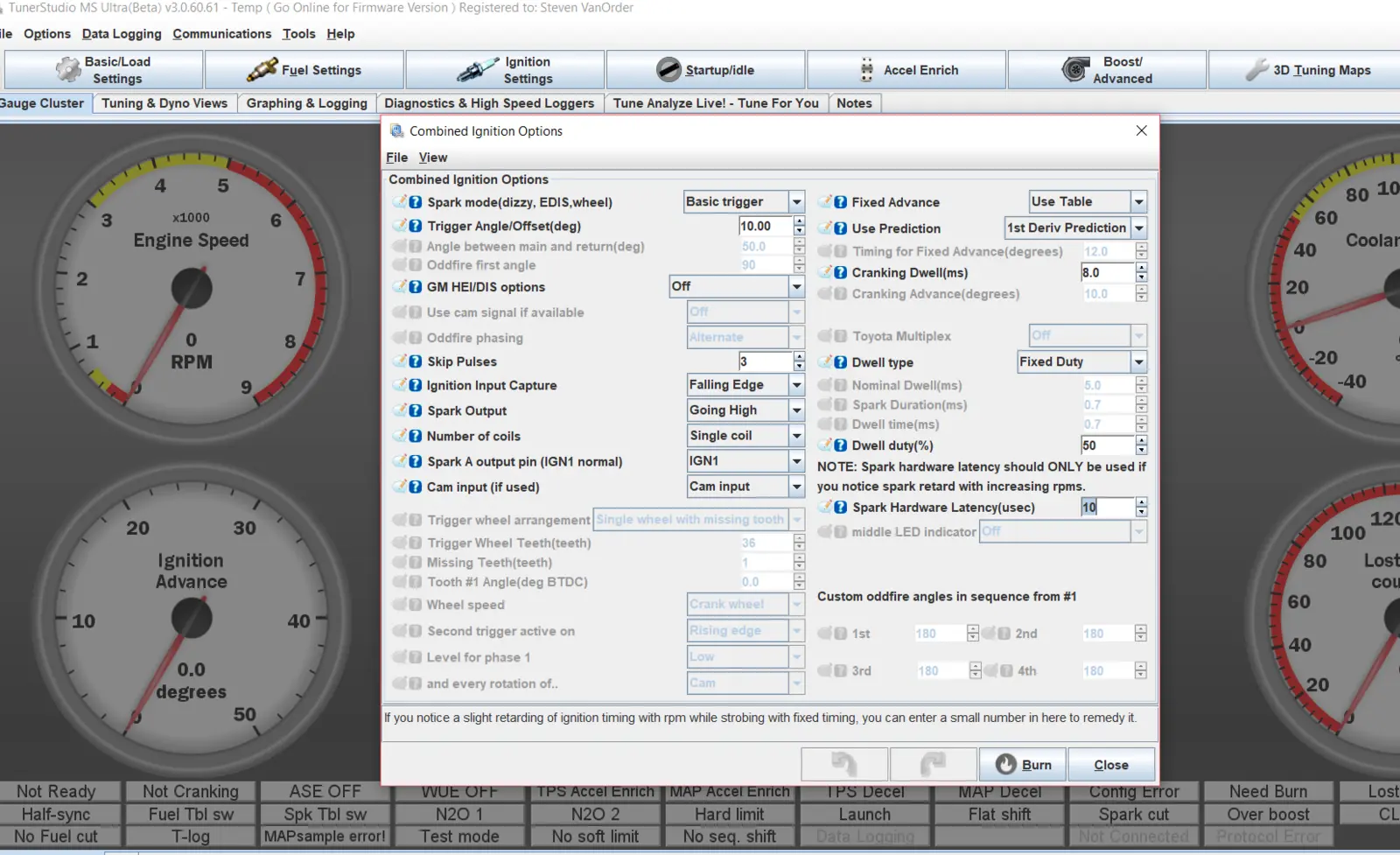
Task: Open Boost/Advanced toolbar button
Action: [1107, 70]
